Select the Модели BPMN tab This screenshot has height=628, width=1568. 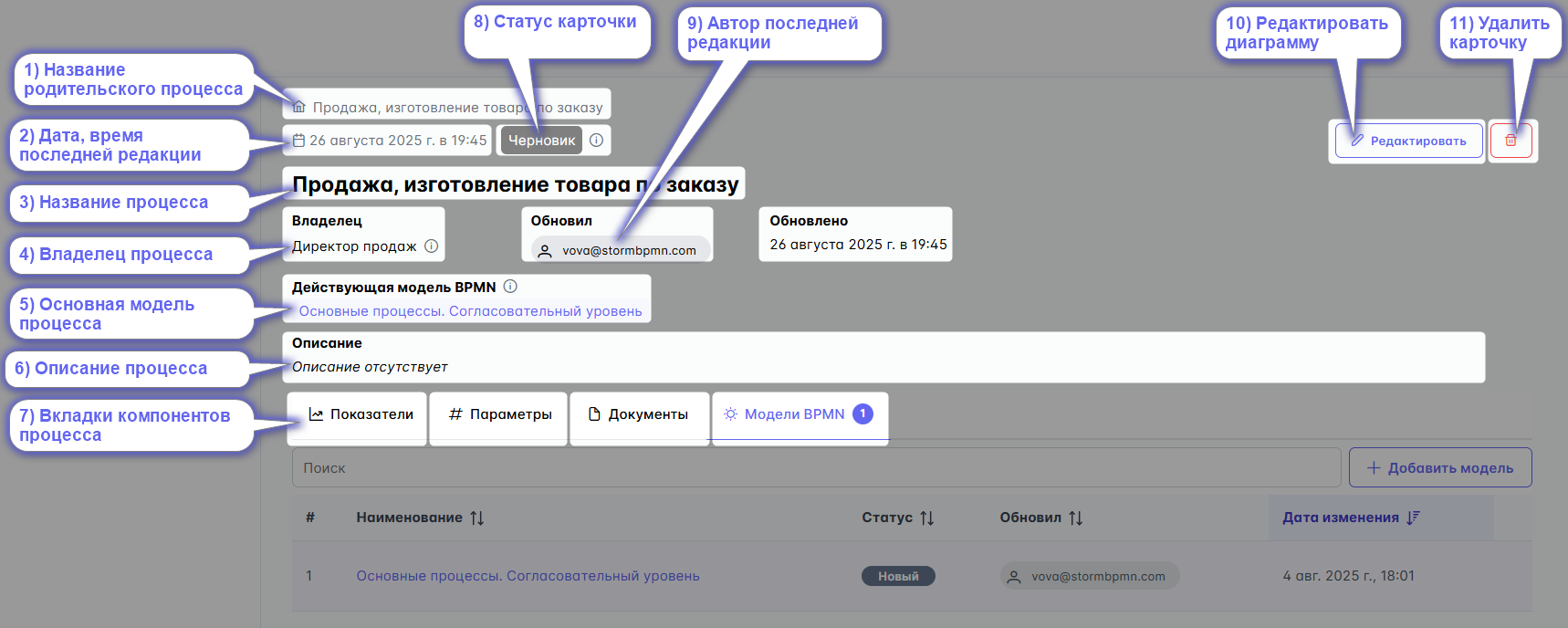[794, 414]
